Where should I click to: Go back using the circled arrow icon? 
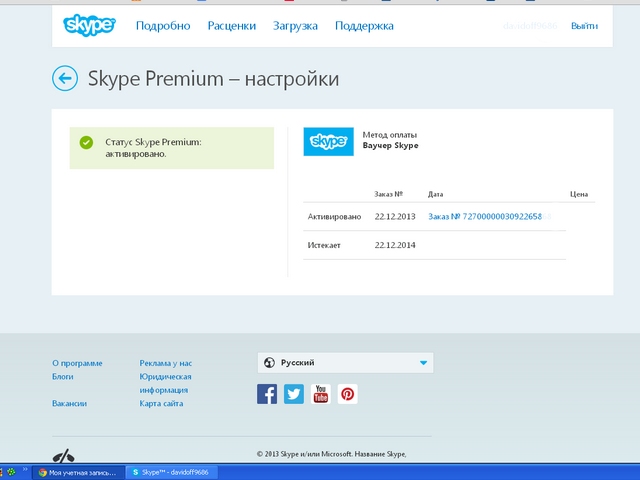(65, 78)
